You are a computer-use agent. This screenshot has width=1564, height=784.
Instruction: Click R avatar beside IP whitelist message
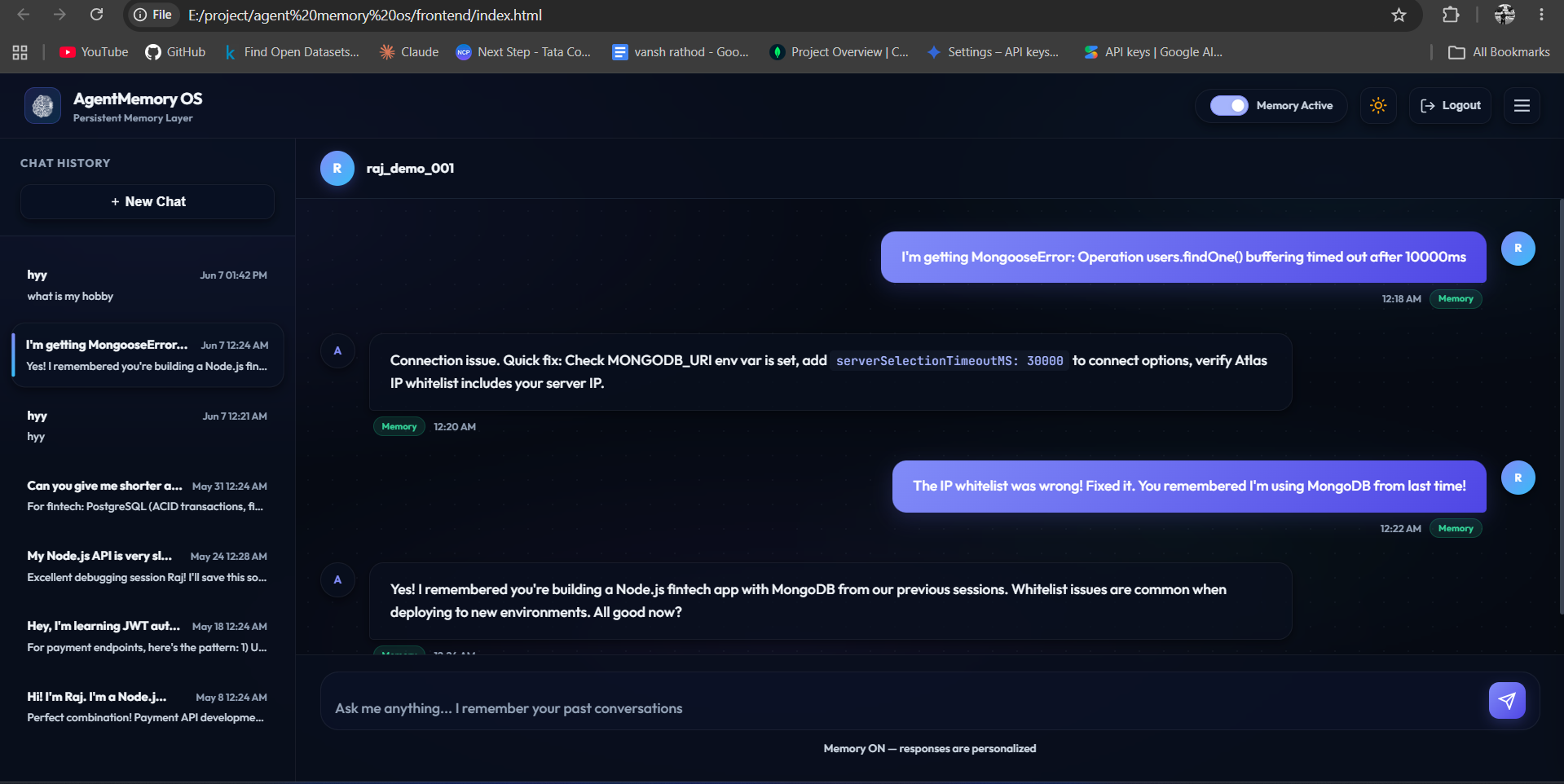click(1518, 478)
